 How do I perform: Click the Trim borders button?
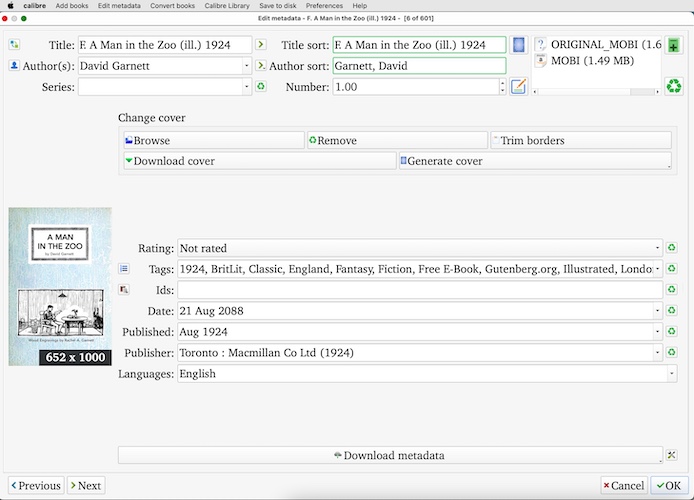(x=581, y=140)
